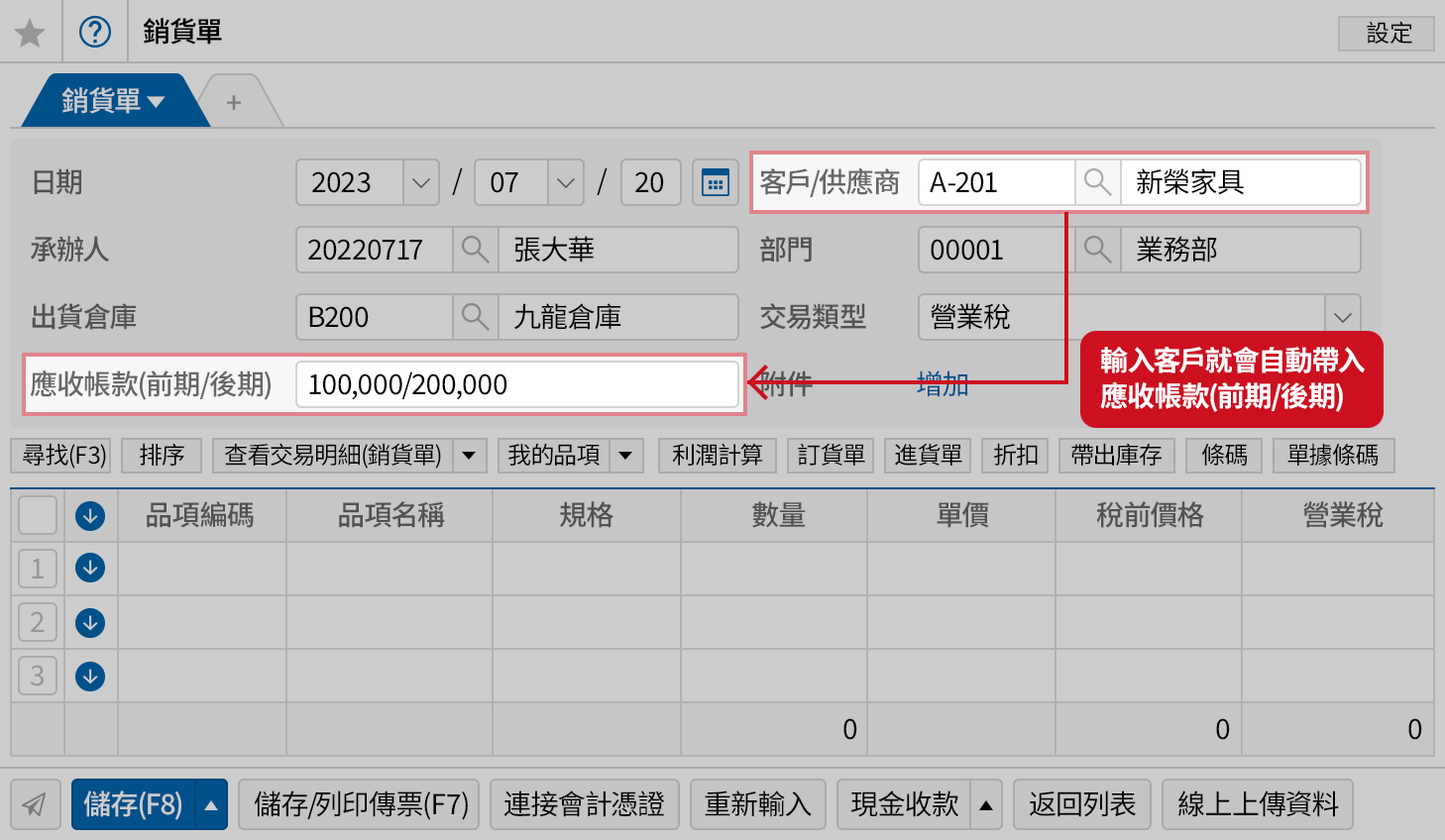This screenshot has height=840, width=1445.
Task: Open a new tab with the plus button
Action: 234,99
